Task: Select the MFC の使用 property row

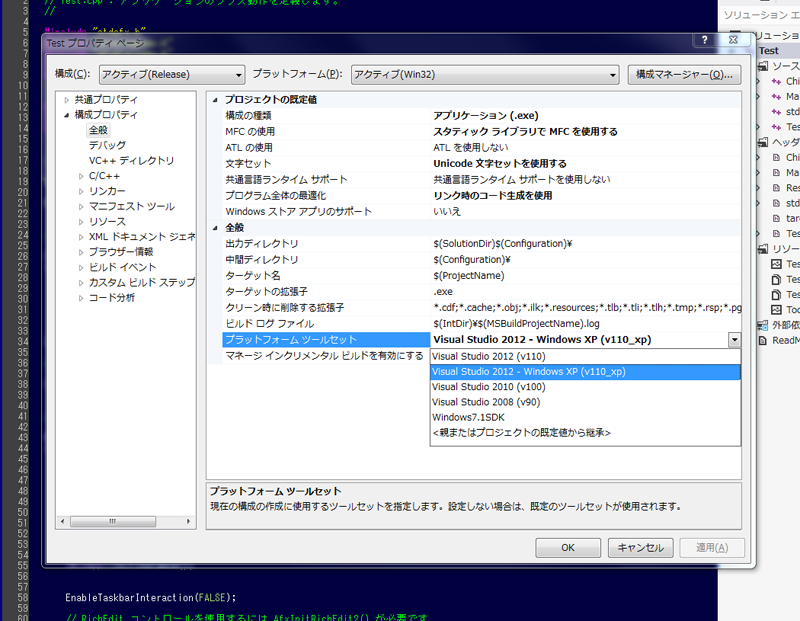Action: click(x=481, y=132)
